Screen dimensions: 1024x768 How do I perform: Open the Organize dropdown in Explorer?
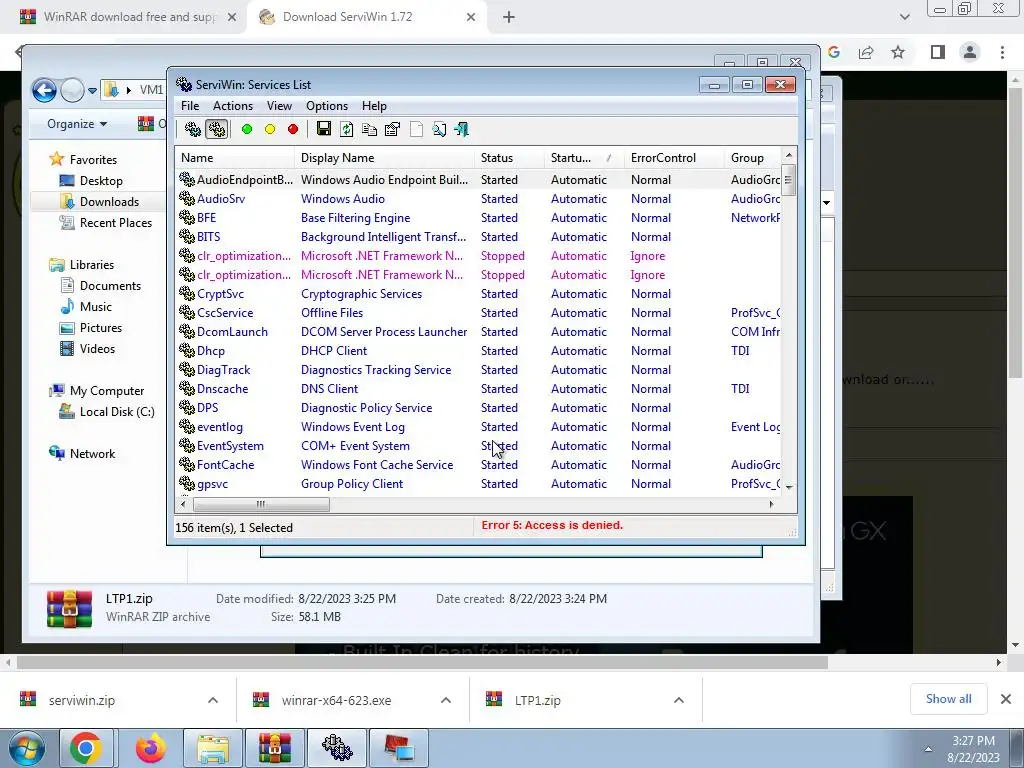pyautogui.click(x=77, y=124)
